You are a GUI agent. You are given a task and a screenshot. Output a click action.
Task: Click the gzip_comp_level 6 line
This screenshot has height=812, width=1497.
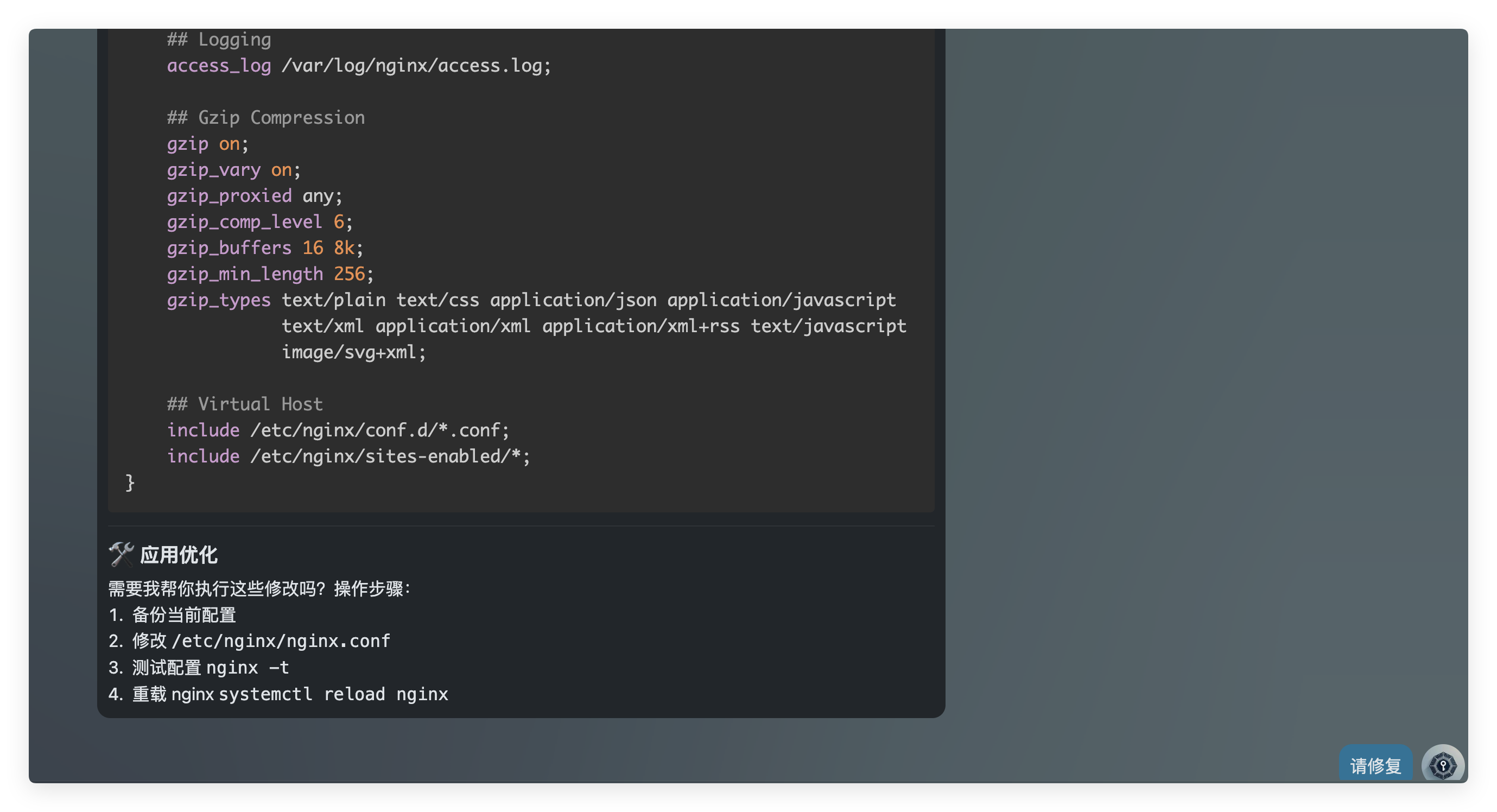[x=259, y=221]
